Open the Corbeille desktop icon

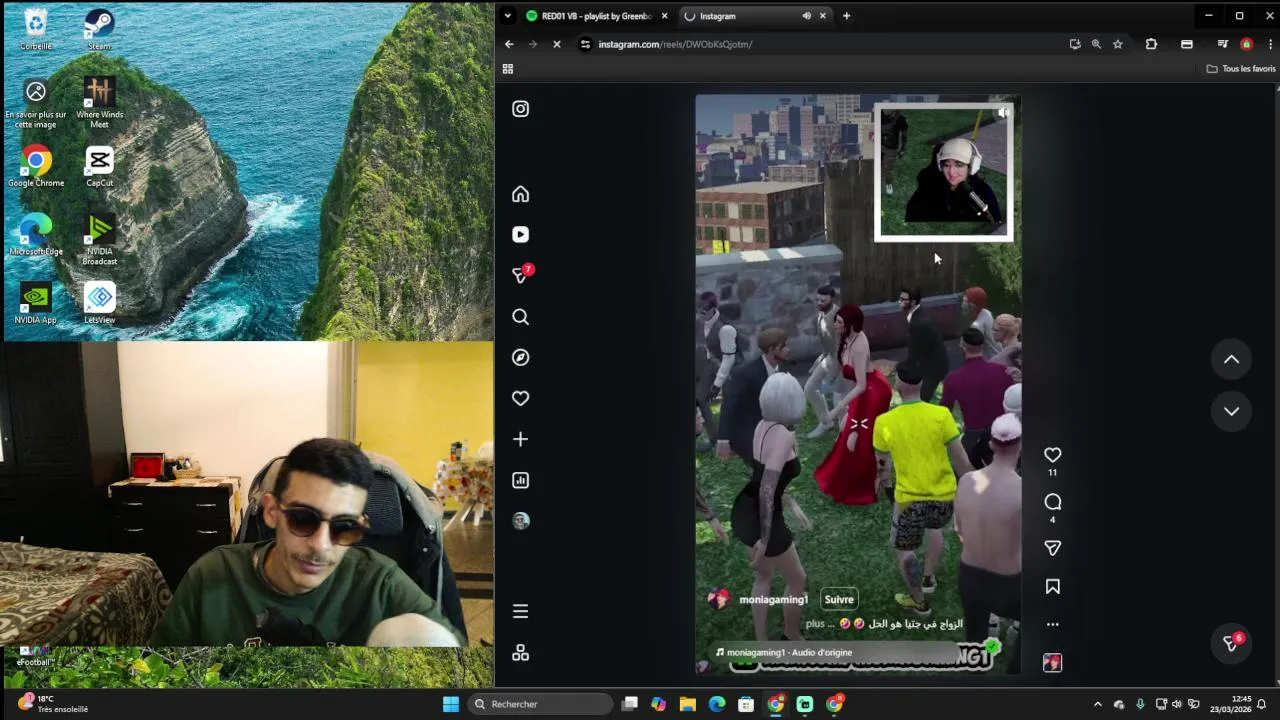click(36, 28)
